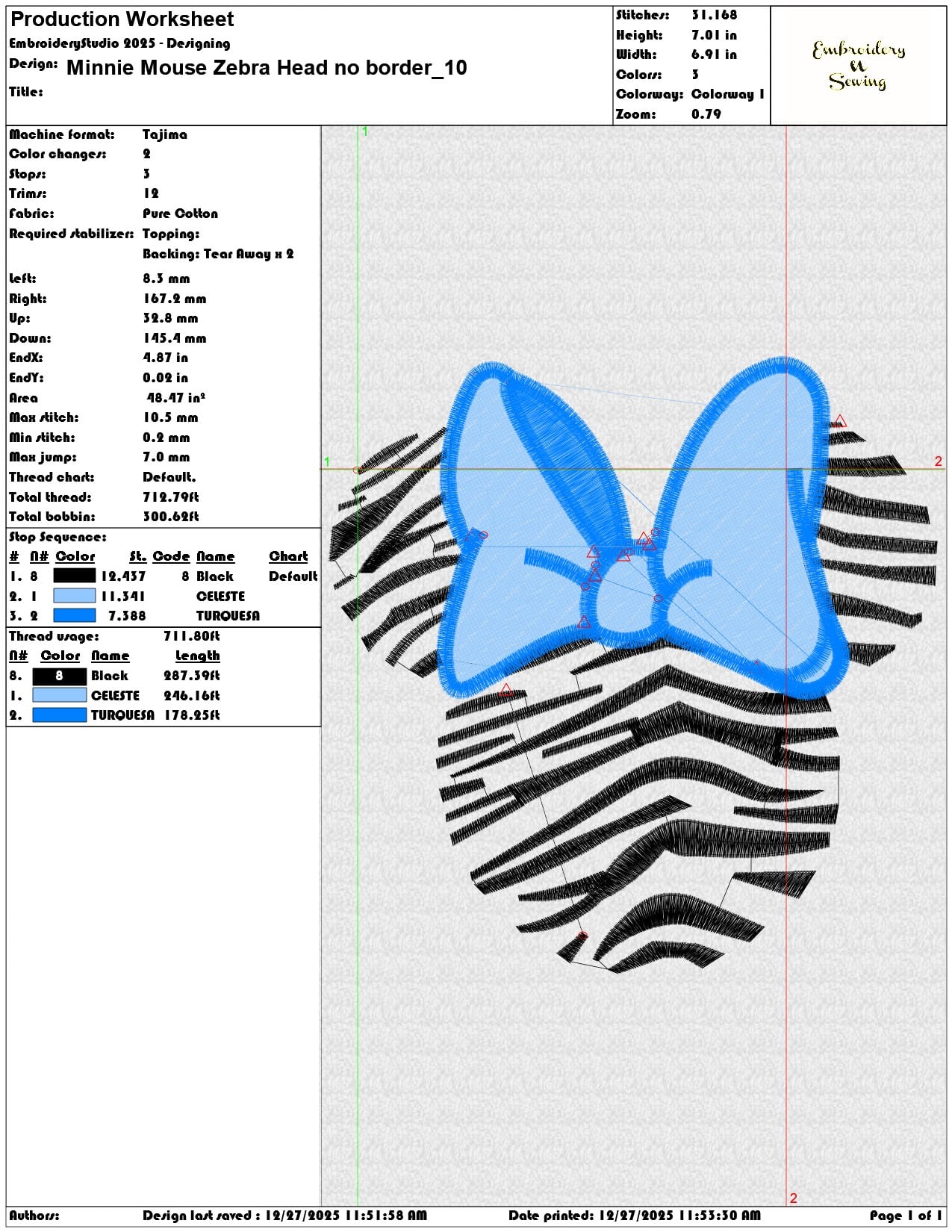This screenshot has width=952, height=1232.
Task: Select the Up value 32.8 mm
Action: point(170,318)
